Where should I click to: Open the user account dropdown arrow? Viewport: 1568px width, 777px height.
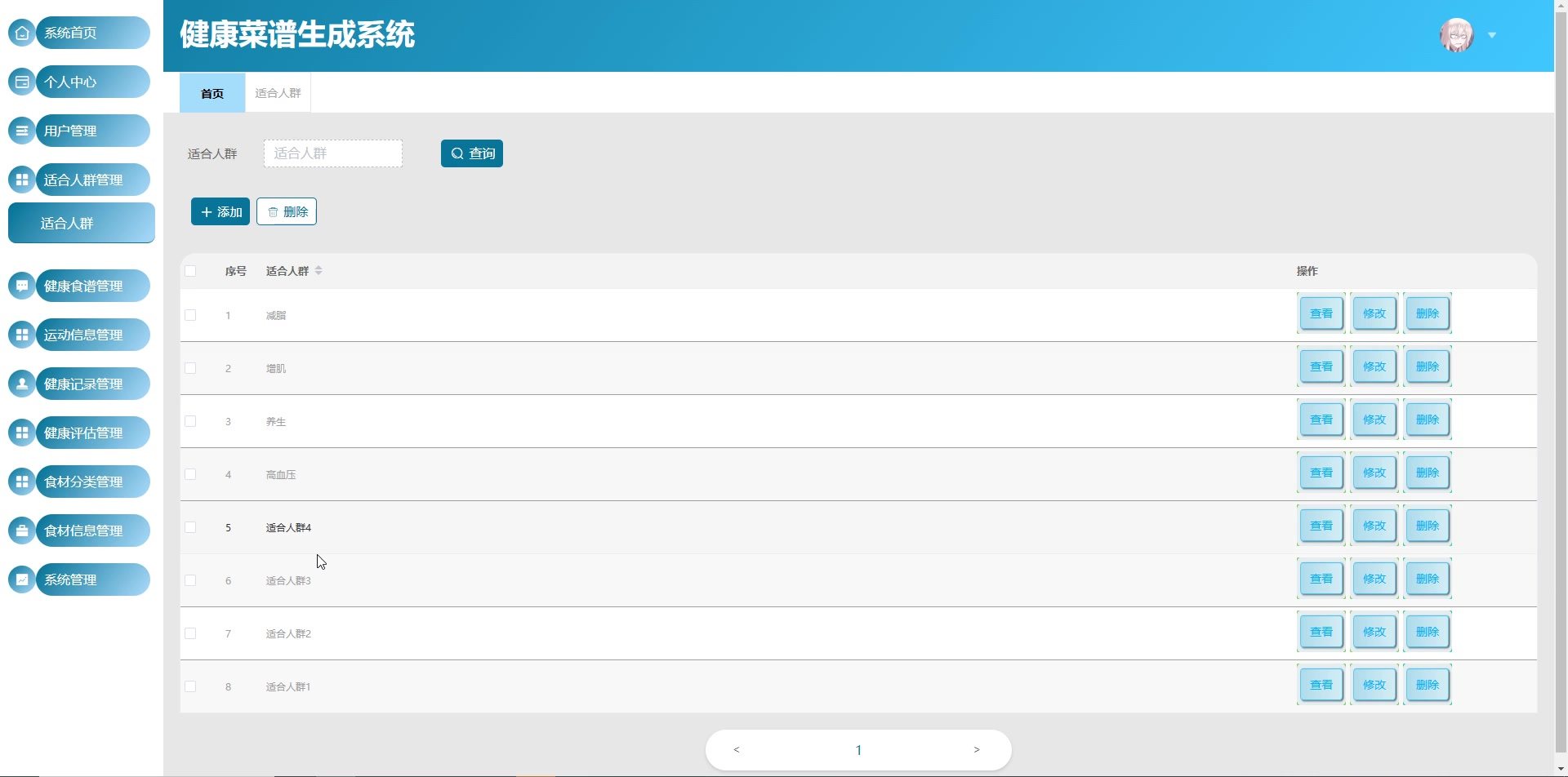pyautogui.click(x=1492, y=35)
